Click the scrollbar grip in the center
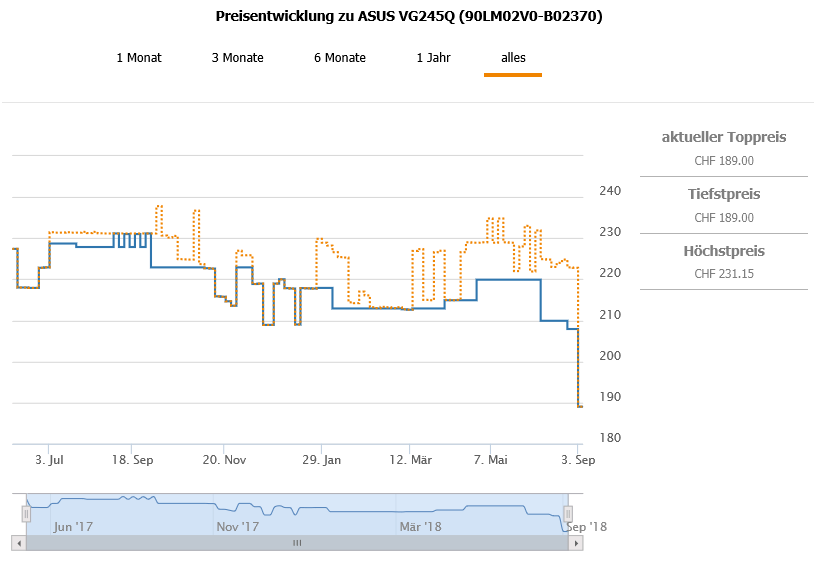 [x=297, y=543]
